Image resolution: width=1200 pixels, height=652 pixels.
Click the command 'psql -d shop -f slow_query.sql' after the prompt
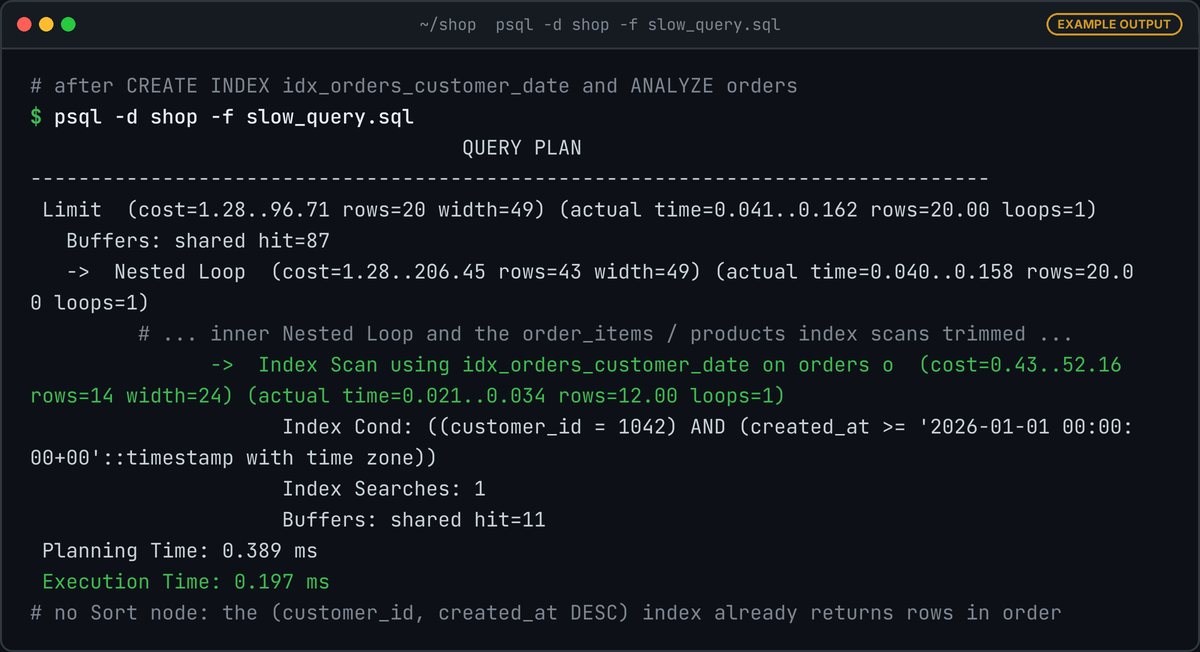(x=234, y=117)
